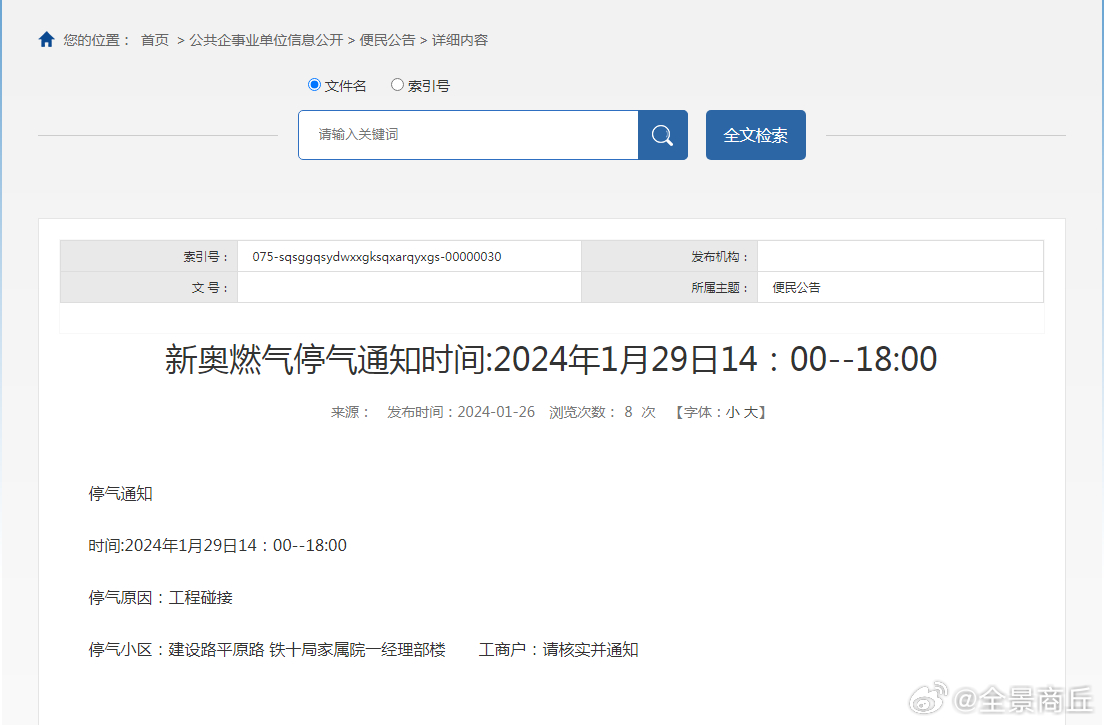Open 公共企事业单位信息公开 breadcrumb link

[266, 40]
